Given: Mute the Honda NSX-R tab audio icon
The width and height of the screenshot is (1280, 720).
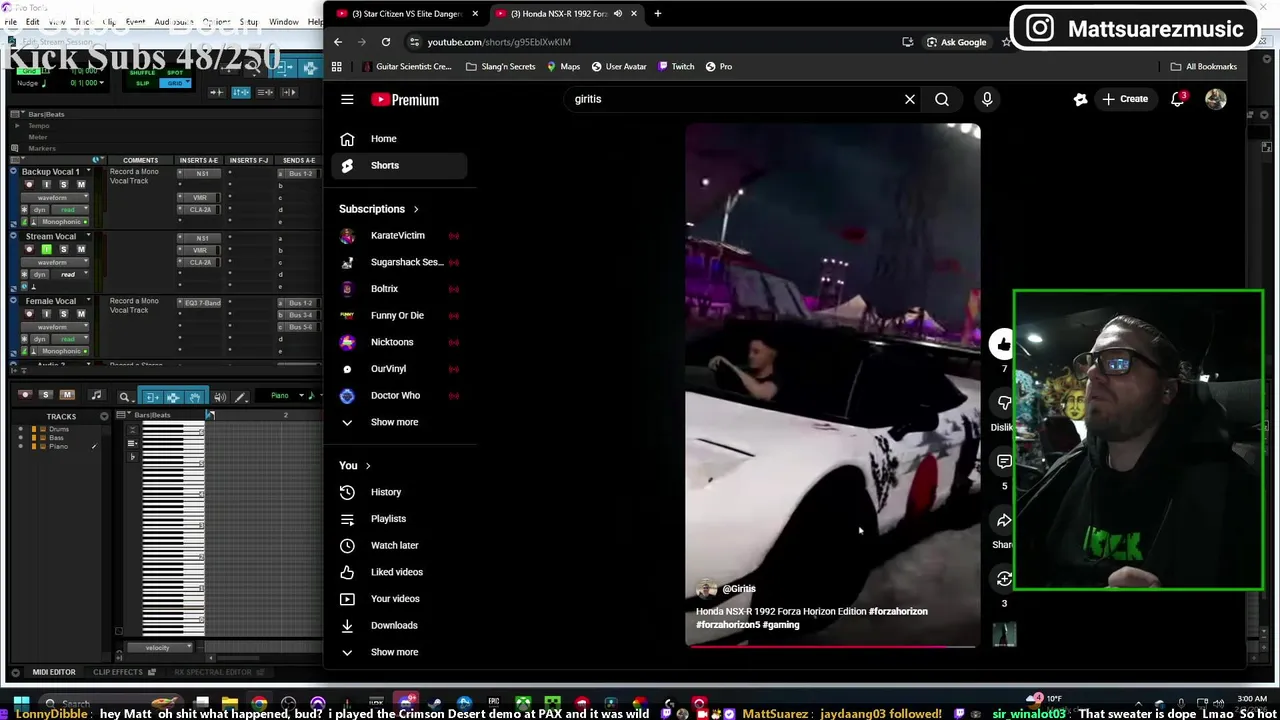Looking at the screenshot, I should (x=617, y=14).
